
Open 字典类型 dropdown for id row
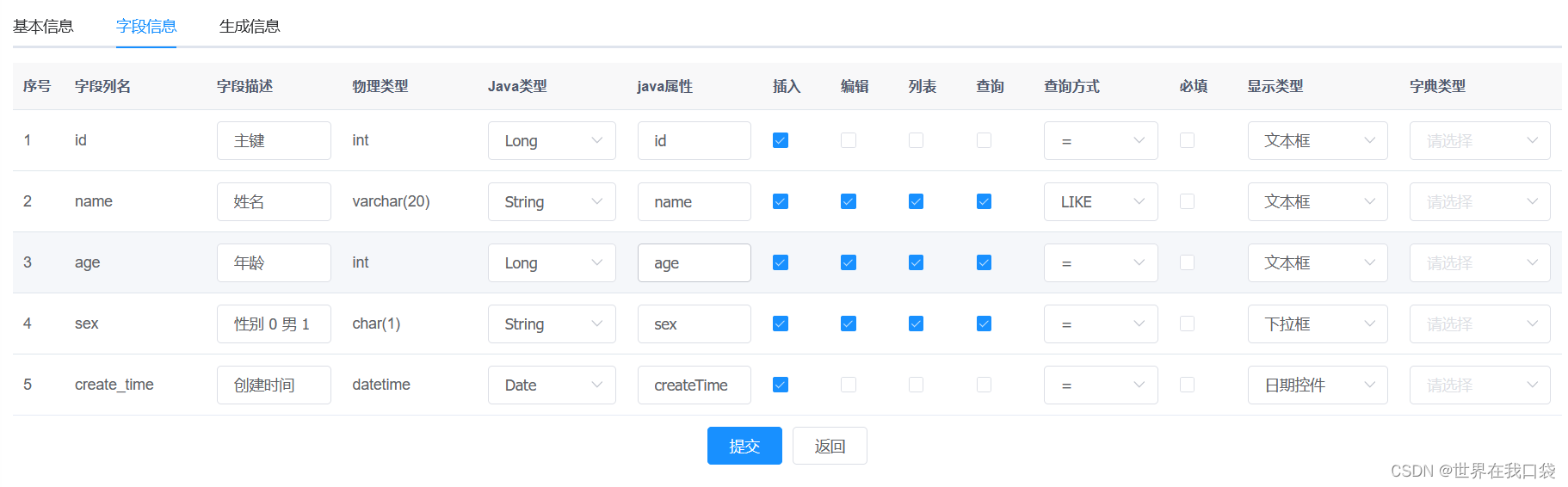[x=1480, y=140]
